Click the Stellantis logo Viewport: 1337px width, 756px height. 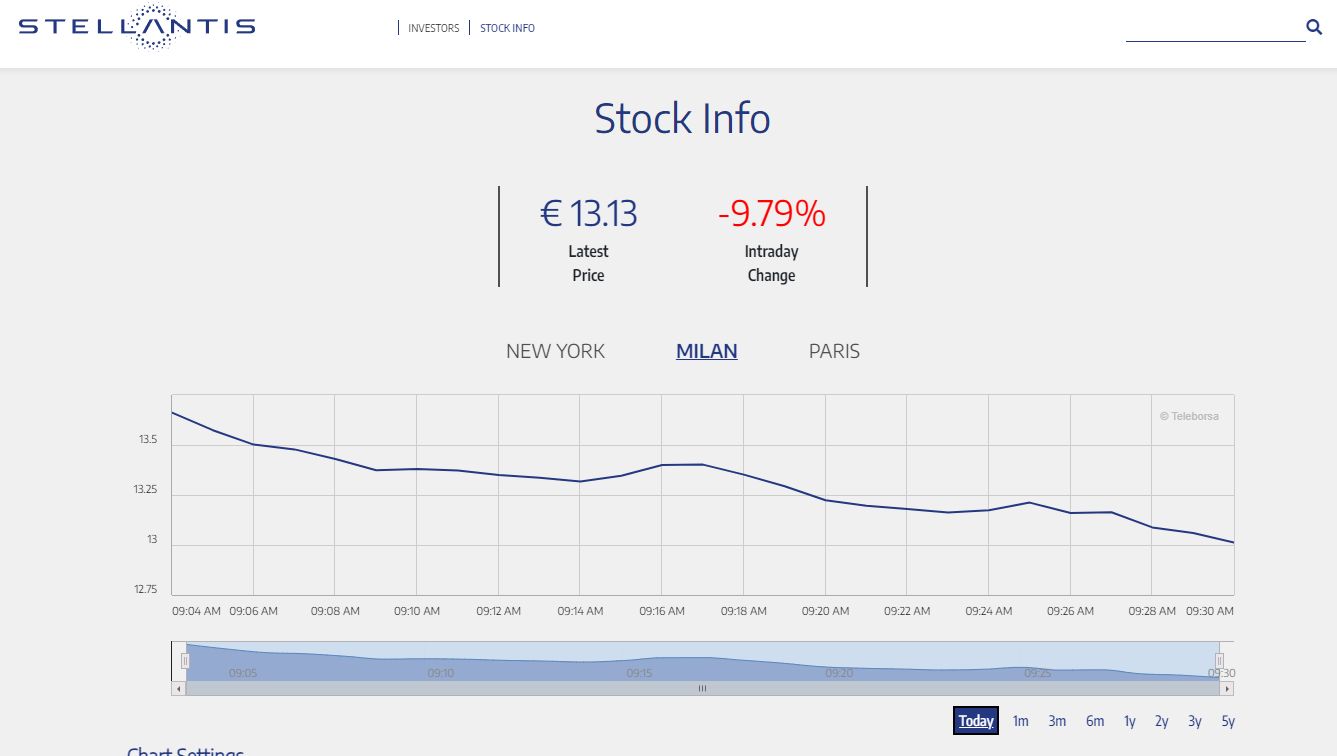tap(137, 27)
